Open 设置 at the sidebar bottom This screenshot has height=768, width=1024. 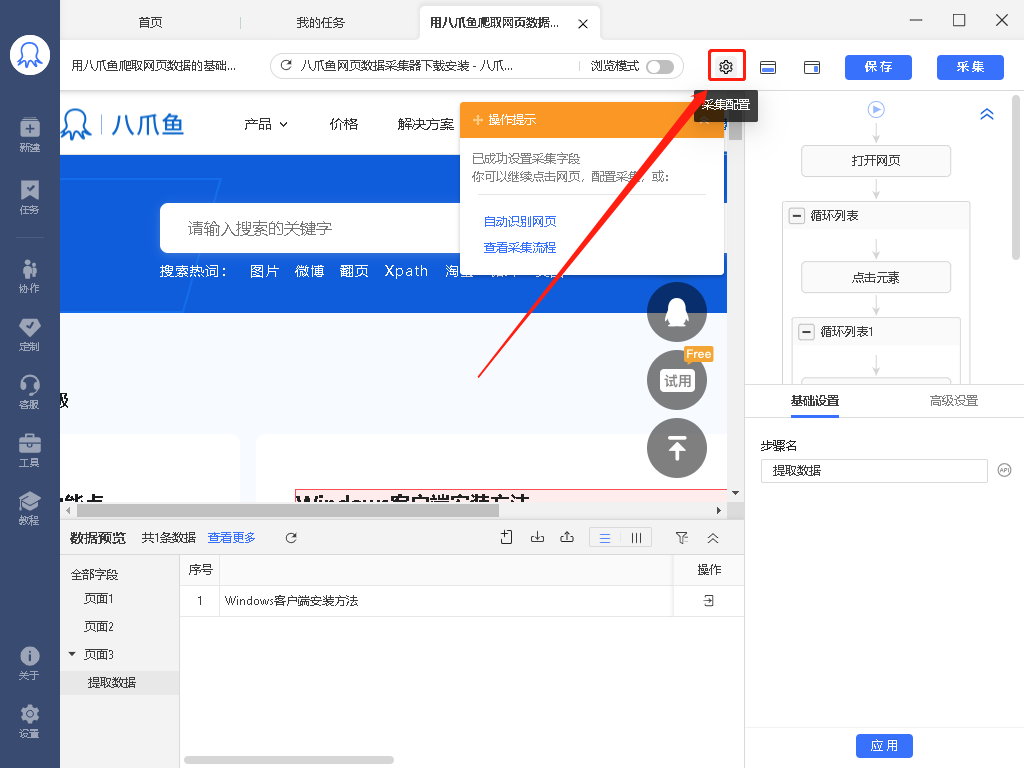pos(29,721)
